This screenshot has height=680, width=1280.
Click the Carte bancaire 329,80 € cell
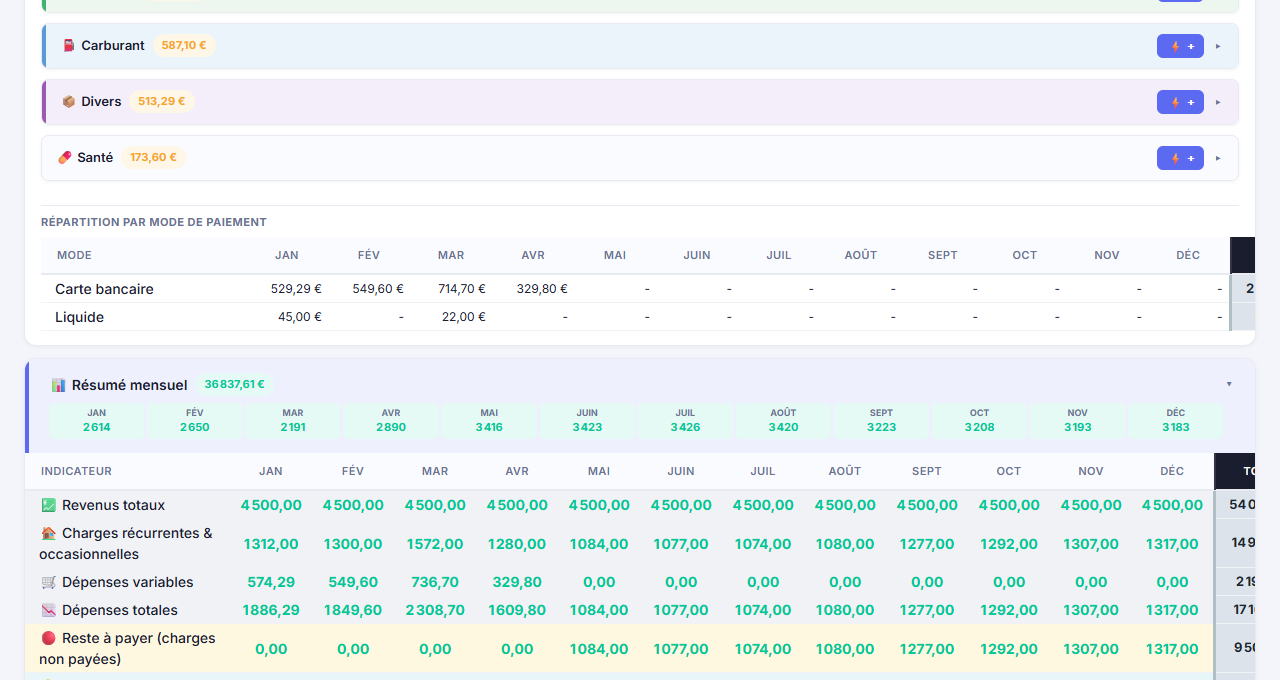tap(542, 289)
